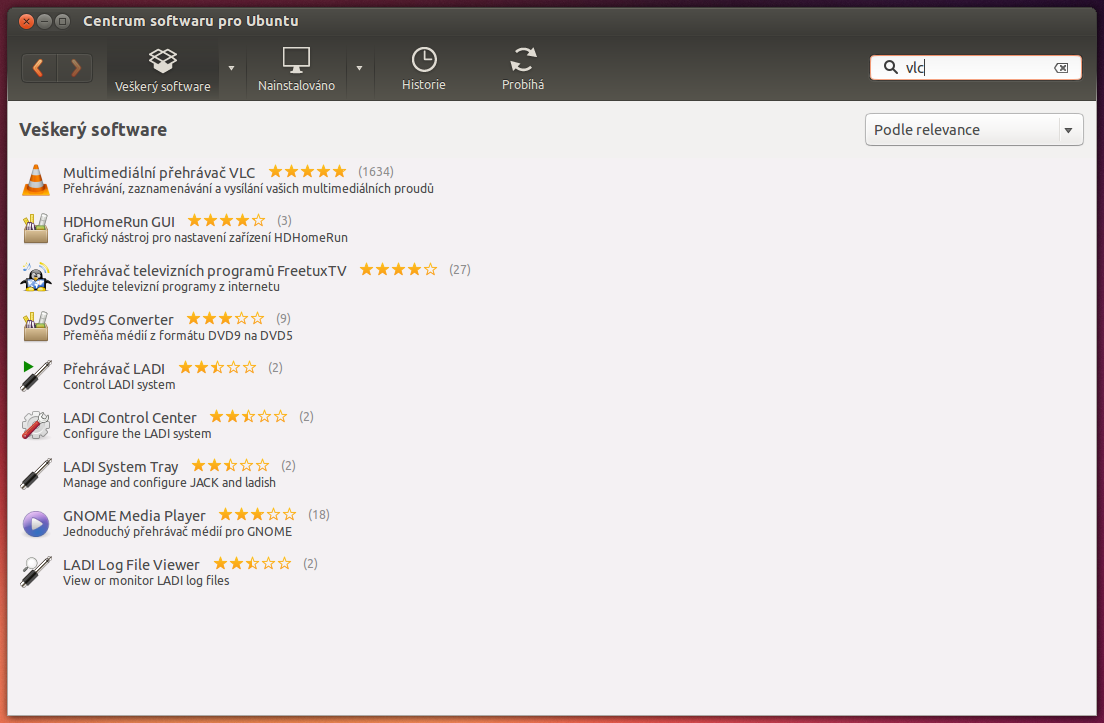The image size is (1104, 723).
Task: Click the 27 reviews count for FreetuxTV
Action: (x=460, y=270)
